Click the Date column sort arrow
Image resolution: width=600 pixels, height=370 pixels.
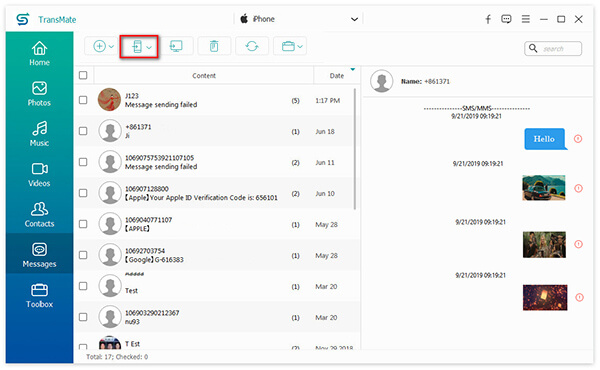tap(353, 69)
